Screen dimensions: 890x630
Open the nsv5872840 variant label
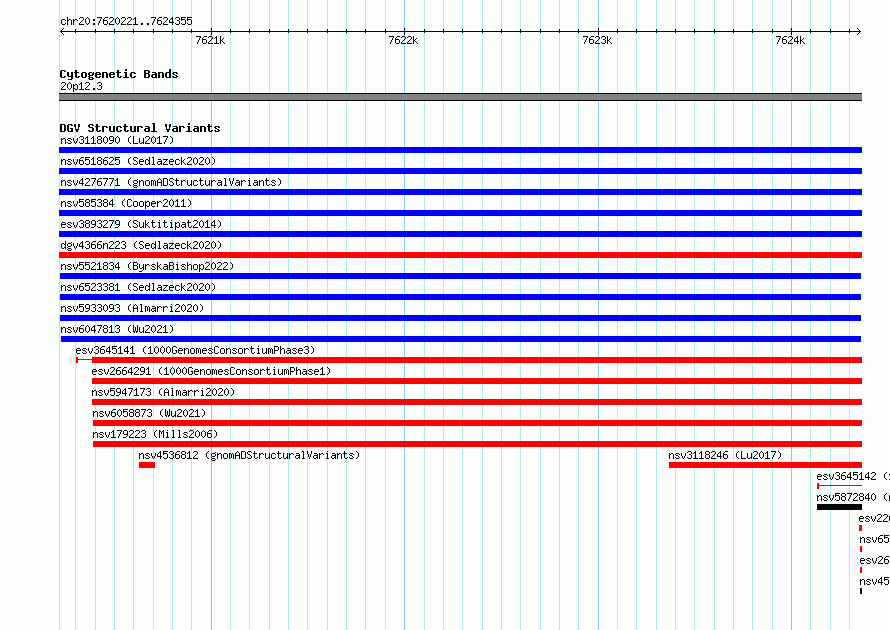[853, 497]
